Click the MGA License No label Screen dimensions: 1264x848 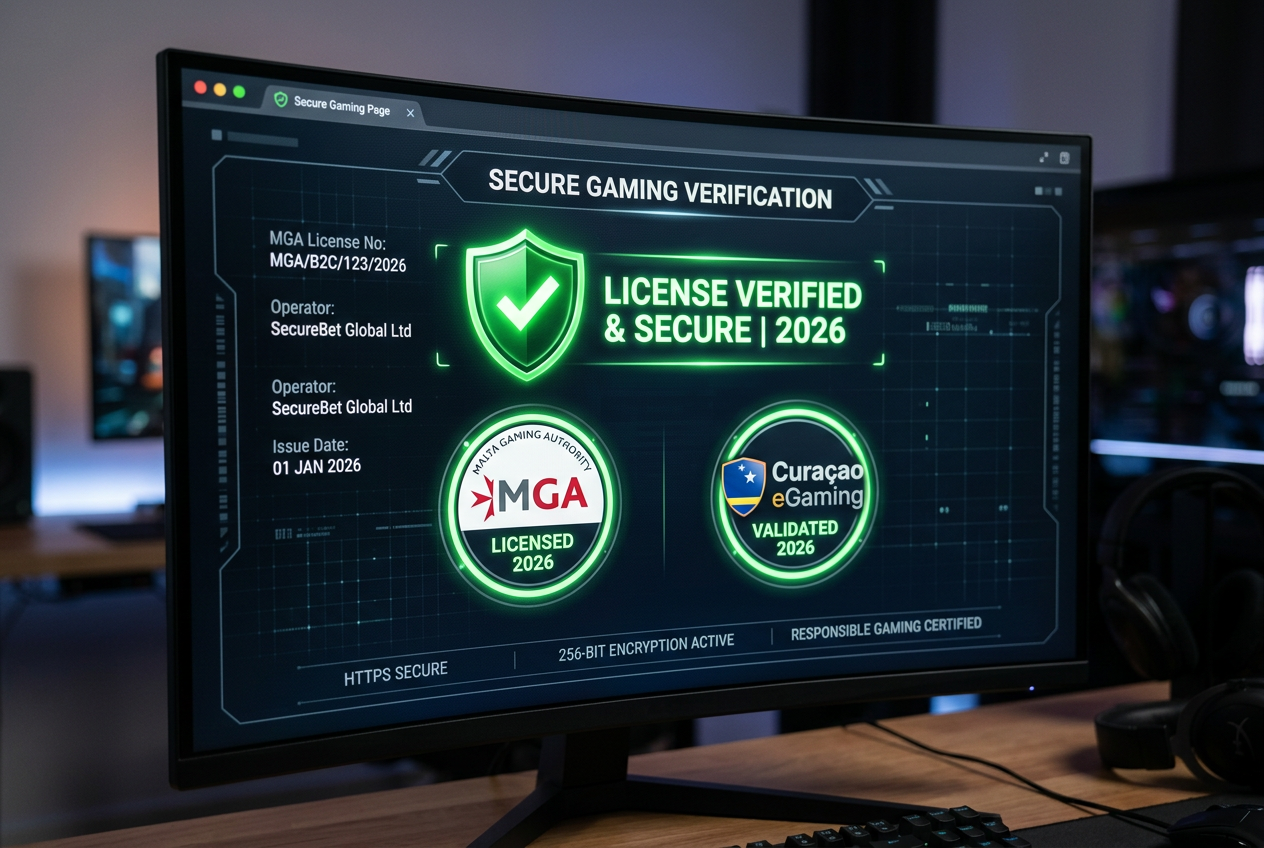(328, 241)
